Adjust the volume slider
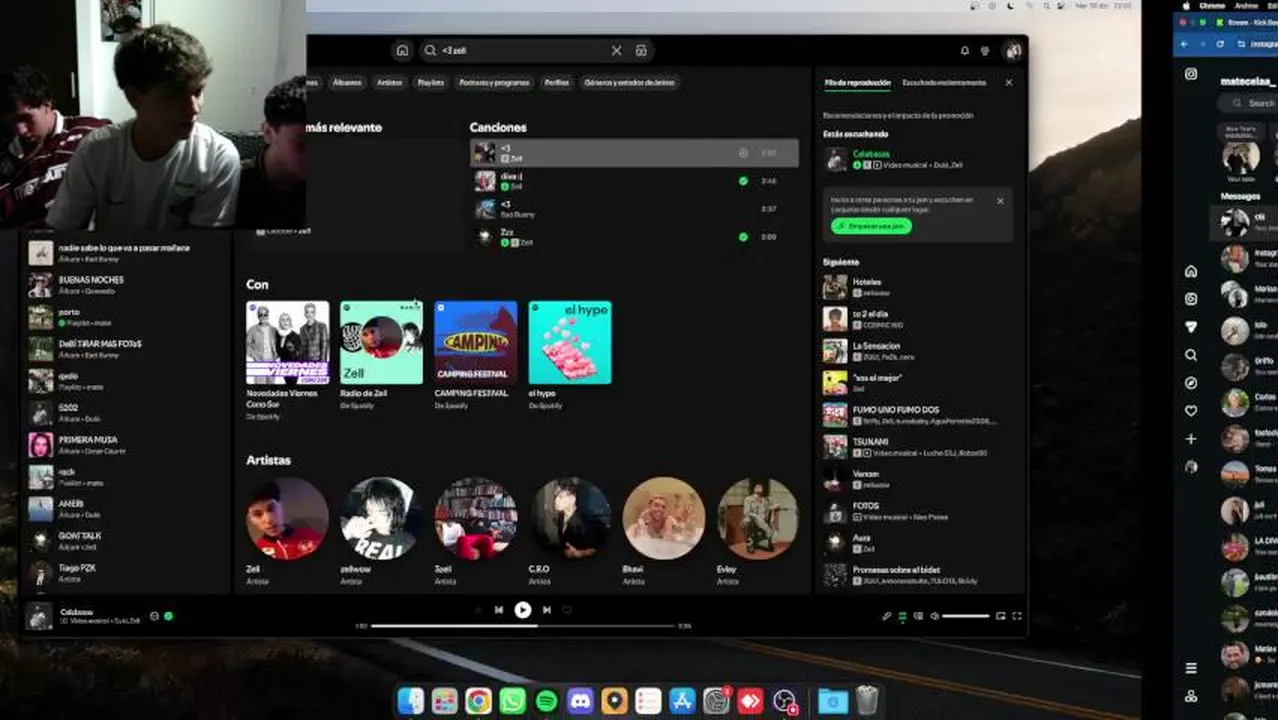Viewport: 1278px width, 720px height. tap(966, 616)
